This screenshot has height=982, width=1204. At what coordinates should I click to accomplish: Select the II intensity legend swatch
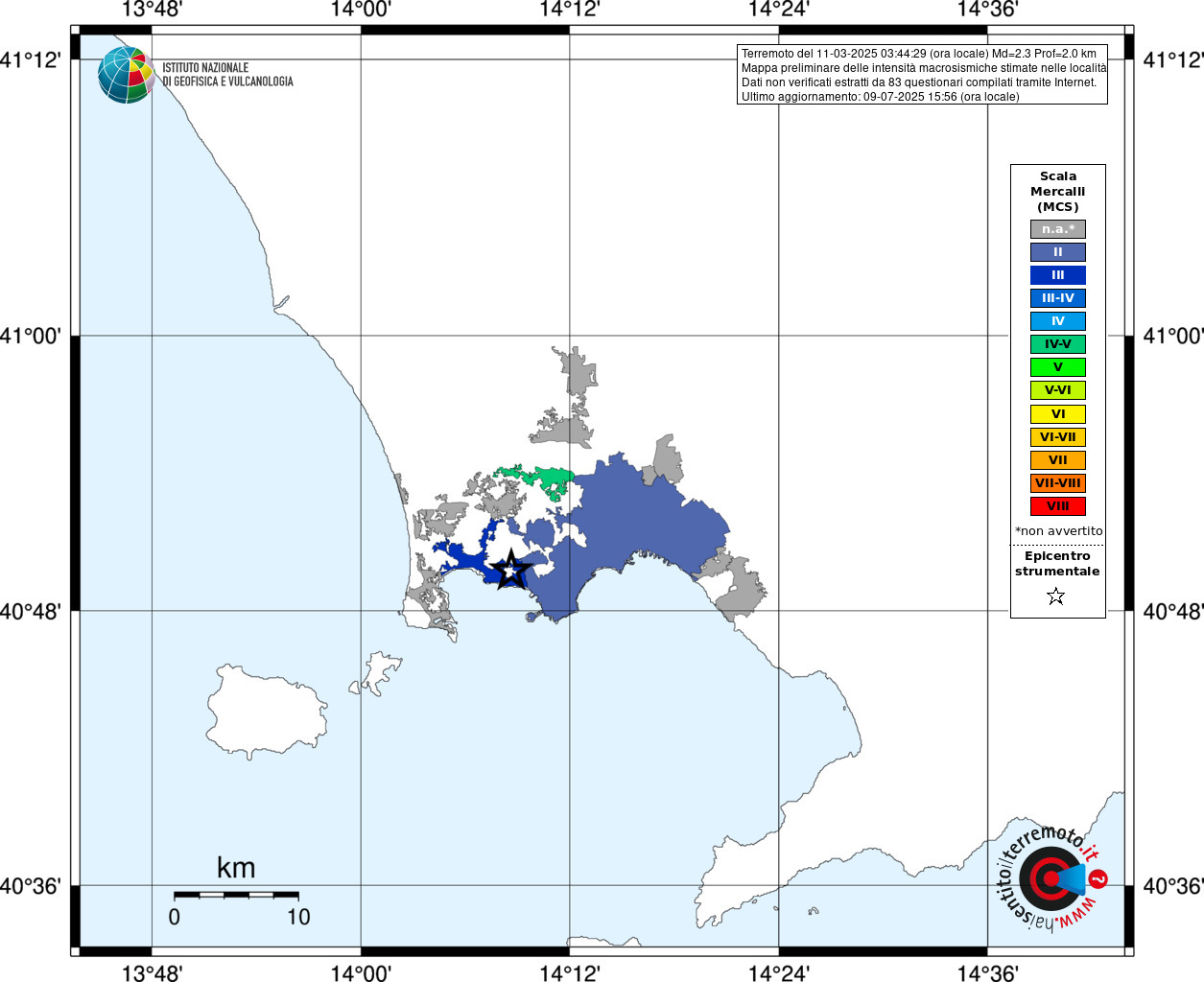[1058, 252]
